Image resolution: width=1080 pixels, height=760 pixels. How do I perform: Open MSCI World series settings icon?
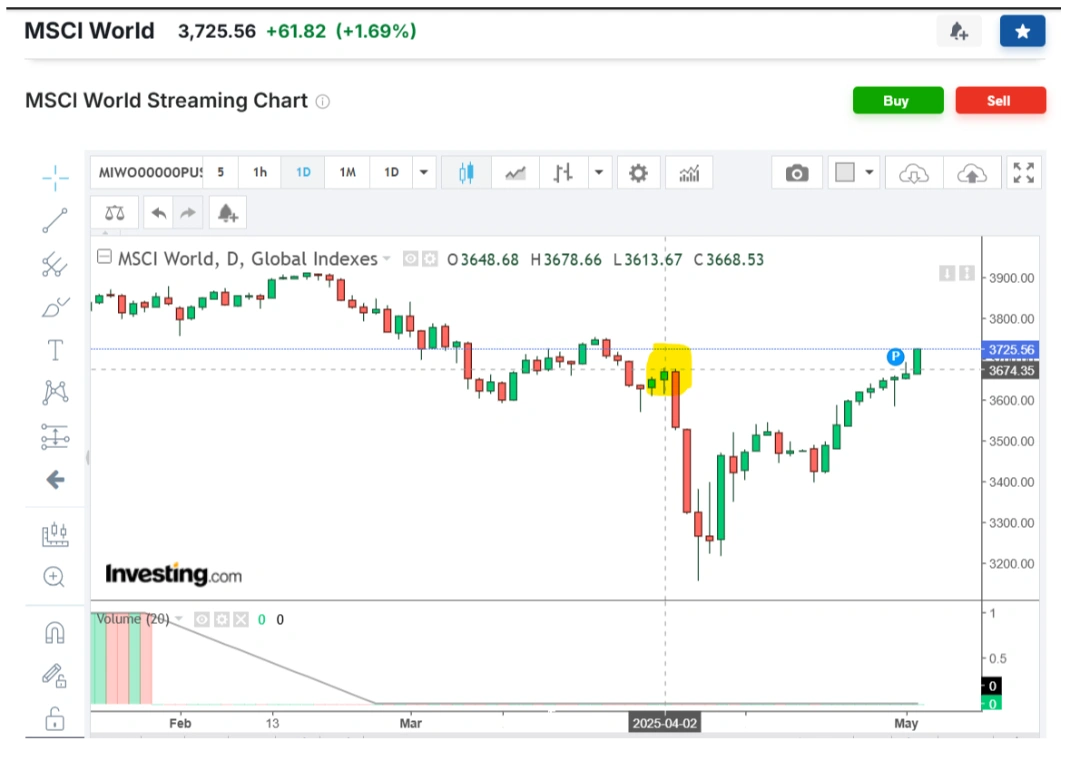point(430,259)
